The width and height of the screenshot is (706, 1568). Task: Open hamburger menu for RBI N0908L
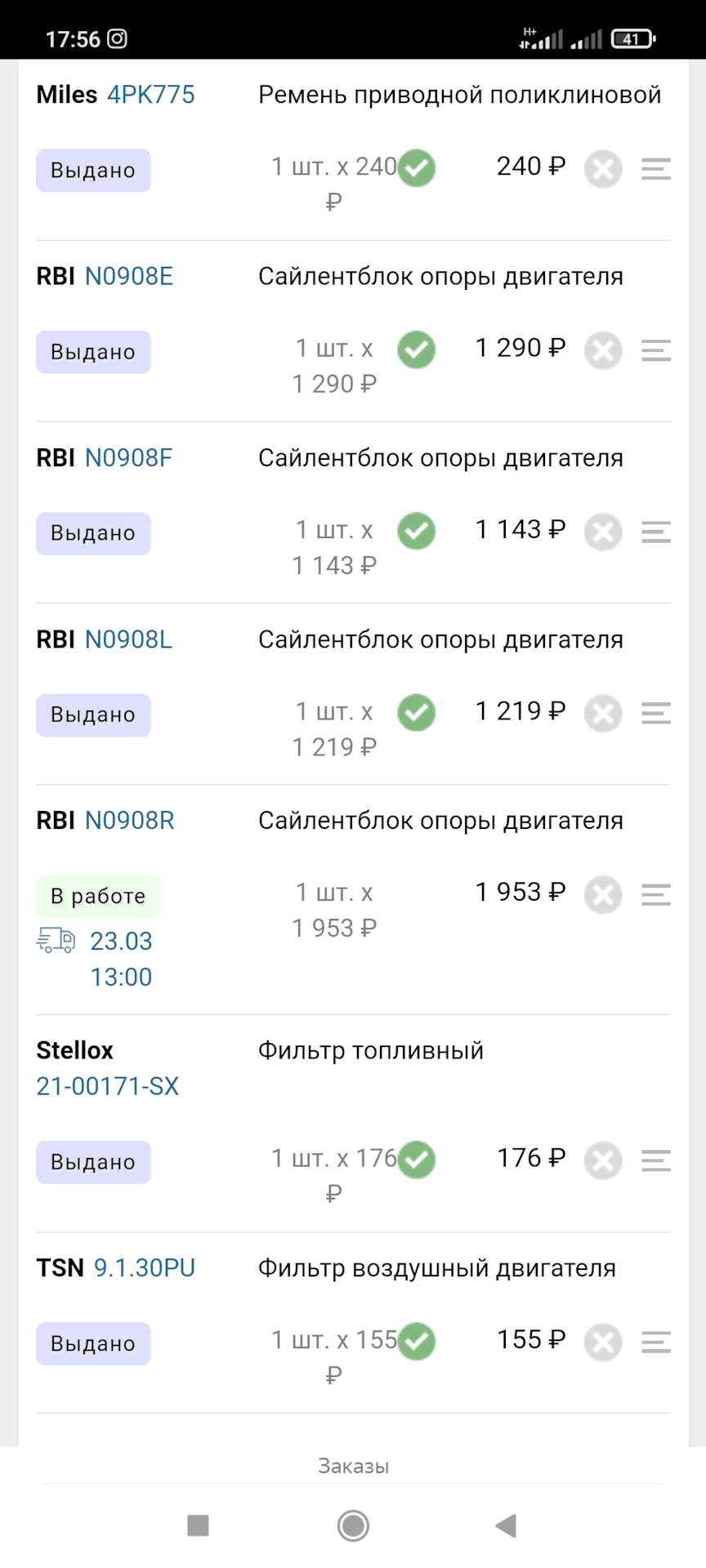coord(655,713)
